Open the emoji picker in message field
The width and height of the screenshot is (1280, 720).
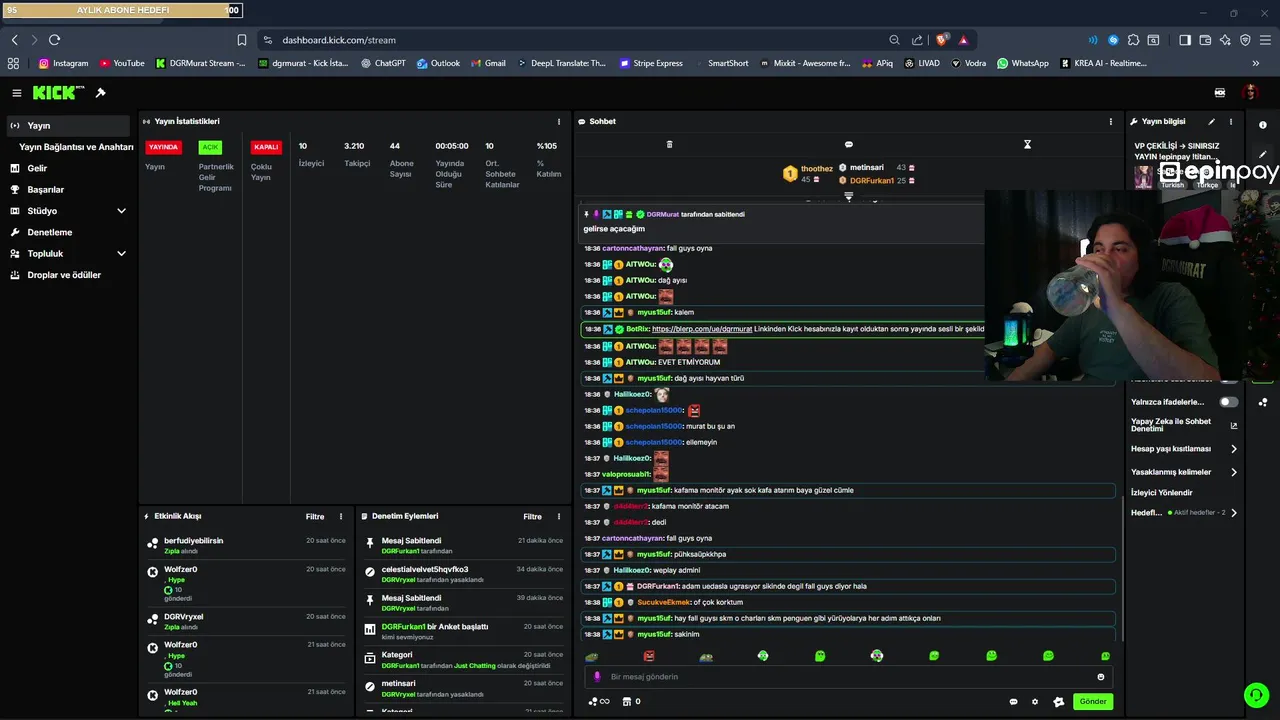[x=1101, y=677]
